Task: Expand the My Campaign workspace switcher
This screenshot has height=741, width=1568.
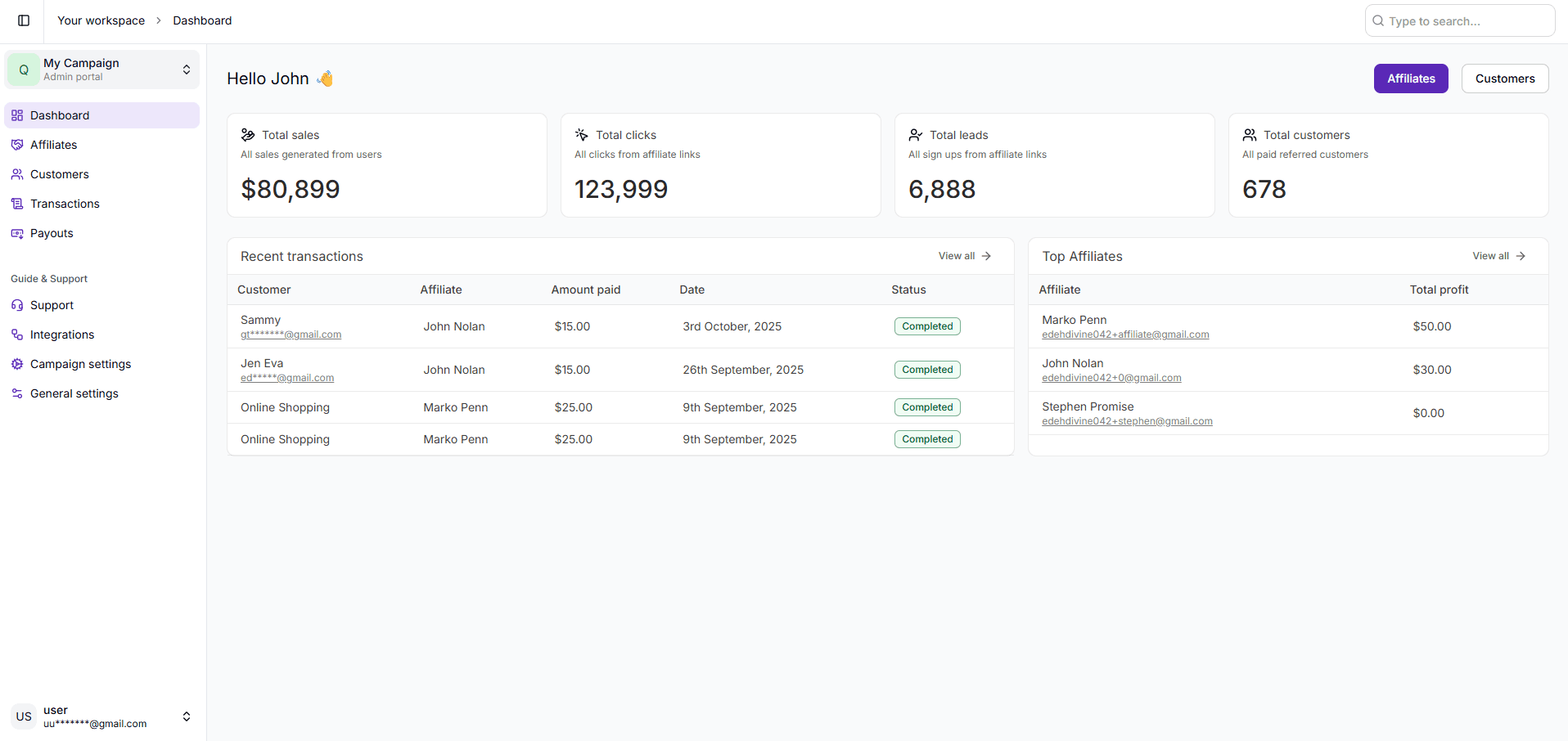Action: [186, 70]
